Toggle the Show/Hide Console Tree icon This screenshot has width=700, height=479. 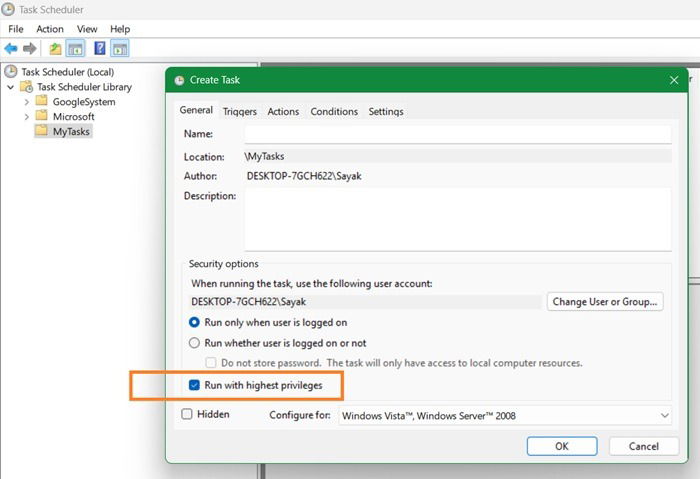click(74, 48)
